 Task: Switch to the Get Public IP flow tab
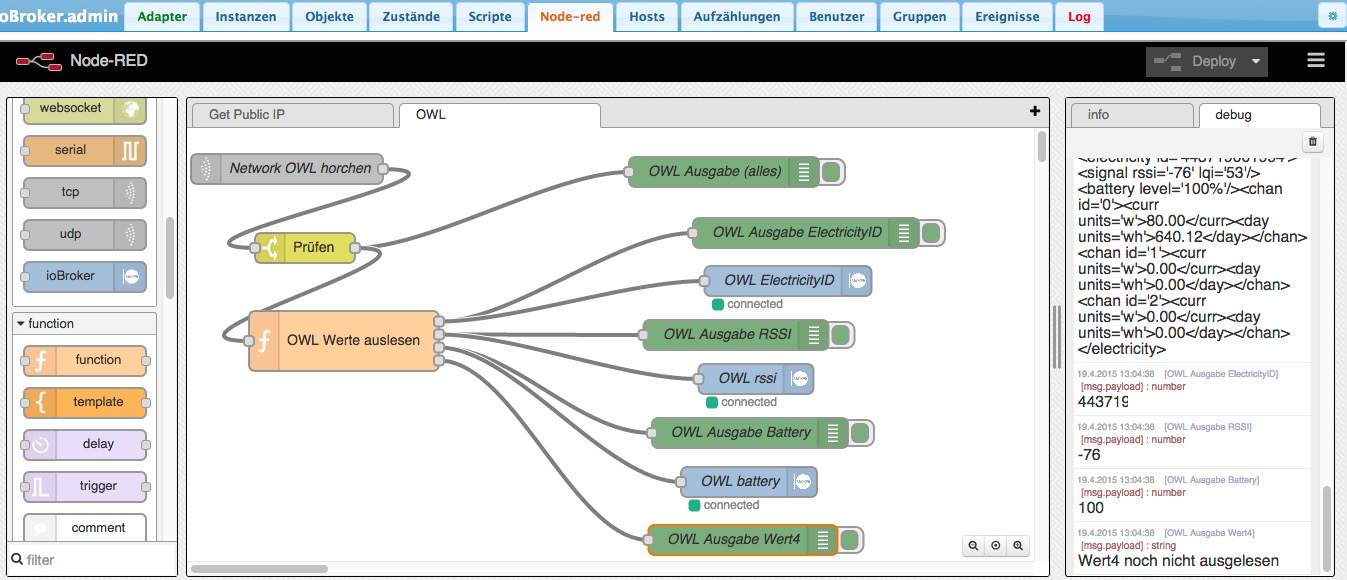[x=291, y=115]
